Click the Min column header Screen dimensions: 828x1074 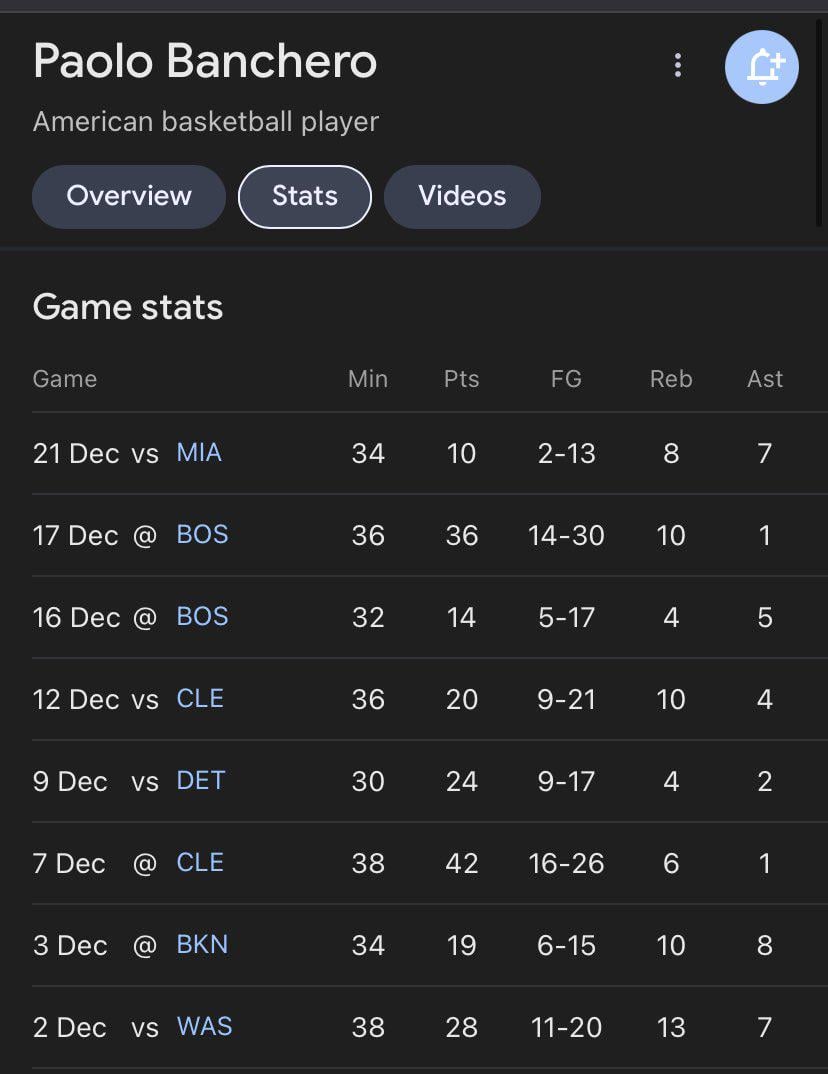pos(368,379)
